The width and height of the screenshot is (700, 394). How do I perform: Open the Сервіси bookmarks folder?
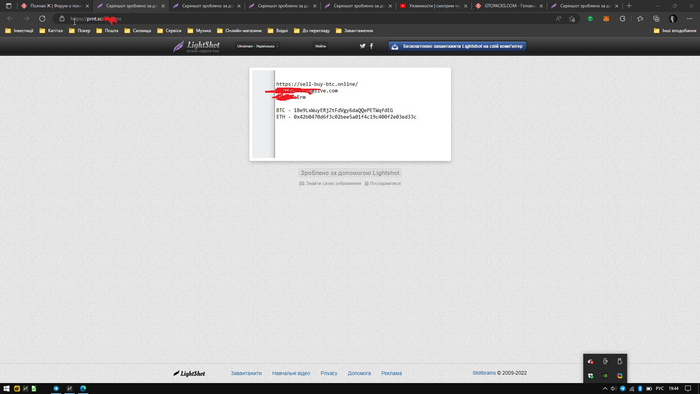point(169,31)
